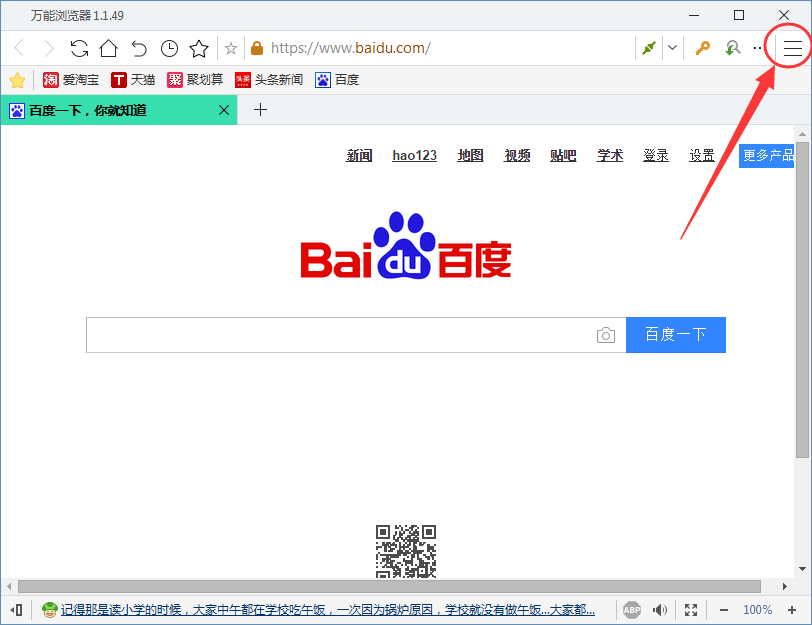Click 更多产品 to see more Baidu products
This screenshot has width=812, height=625.
pyautogui.click(x=766, y=155)
